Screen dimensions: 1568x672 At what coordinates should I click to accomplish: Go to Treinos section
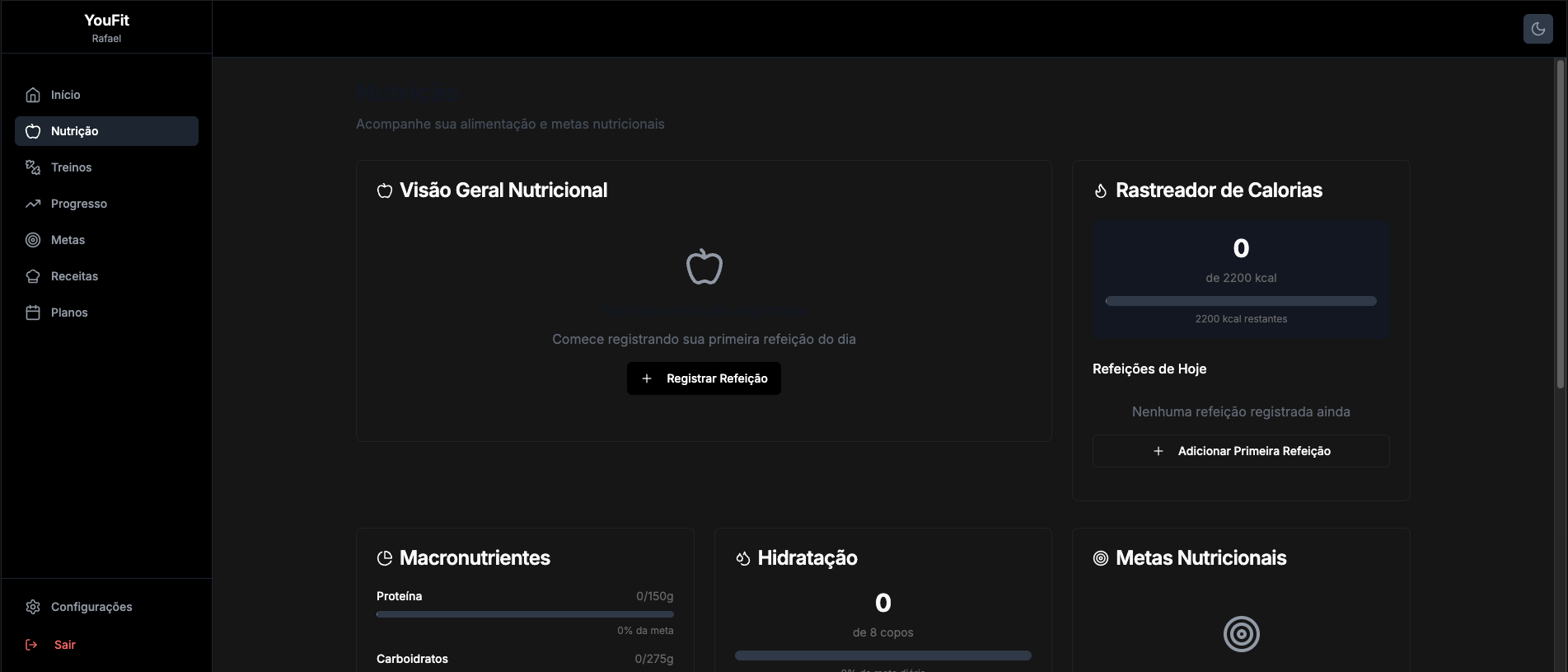coord(106,167)
